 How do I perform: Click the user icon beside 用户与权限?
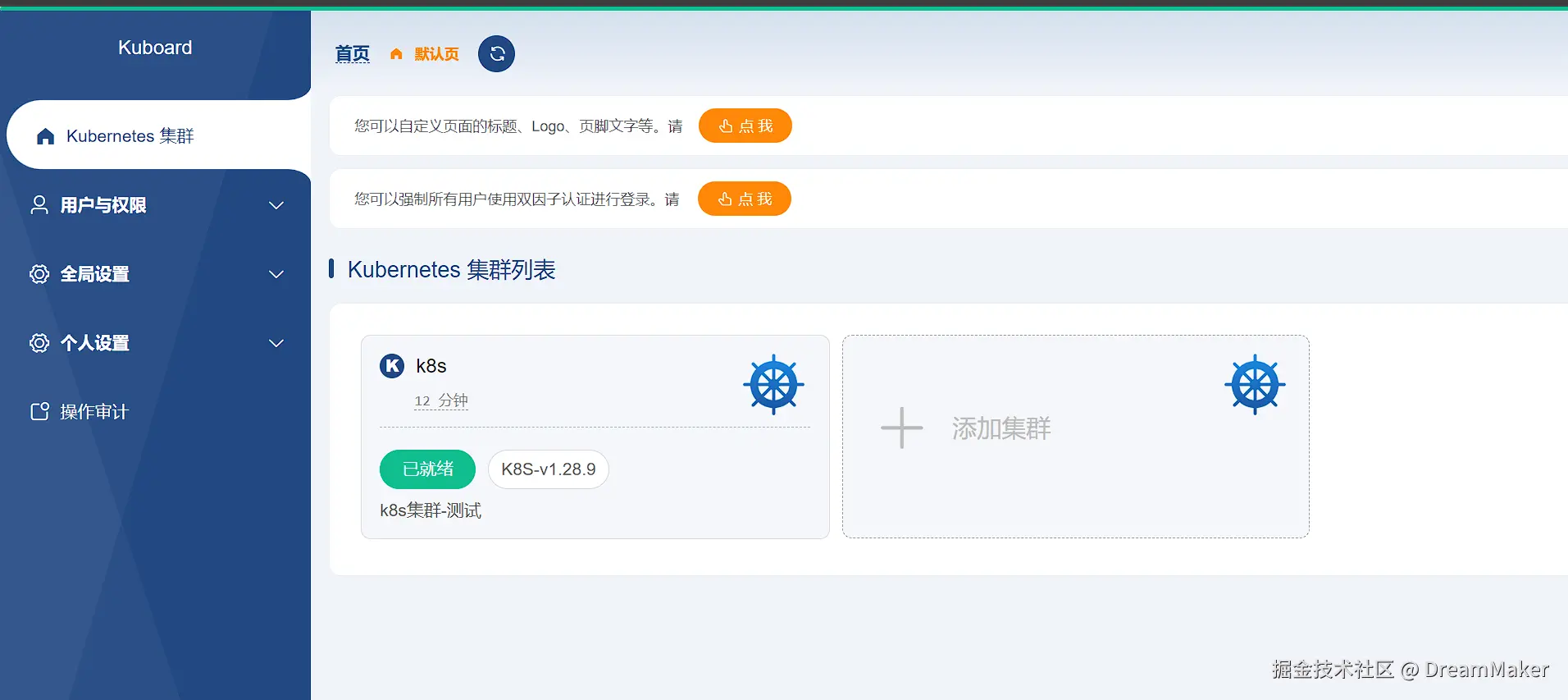[39, 204]
